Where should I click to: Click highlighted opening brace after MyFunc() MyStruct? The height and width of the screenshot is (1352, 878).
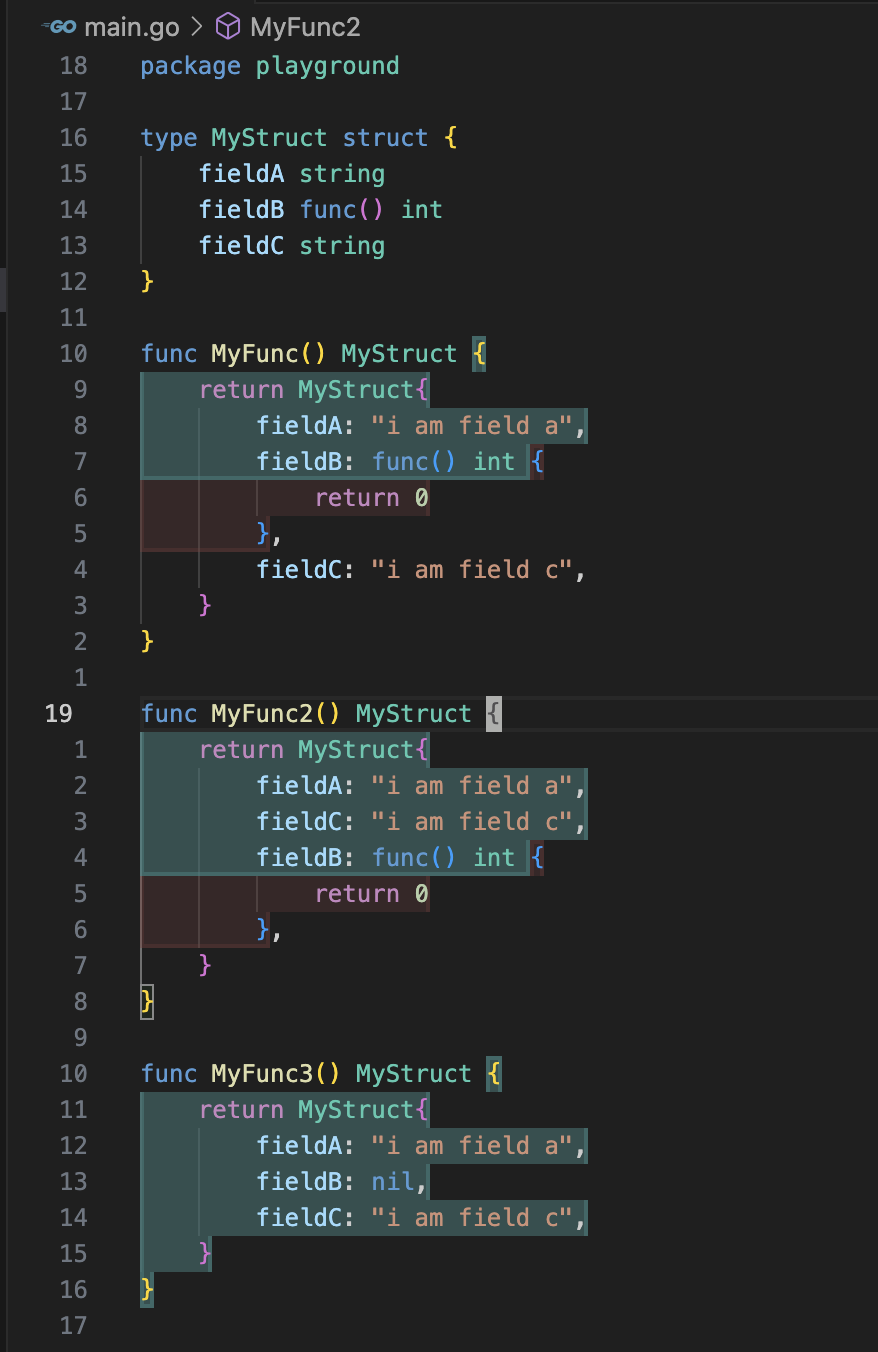pyautogui.click(x=479, y=354)
